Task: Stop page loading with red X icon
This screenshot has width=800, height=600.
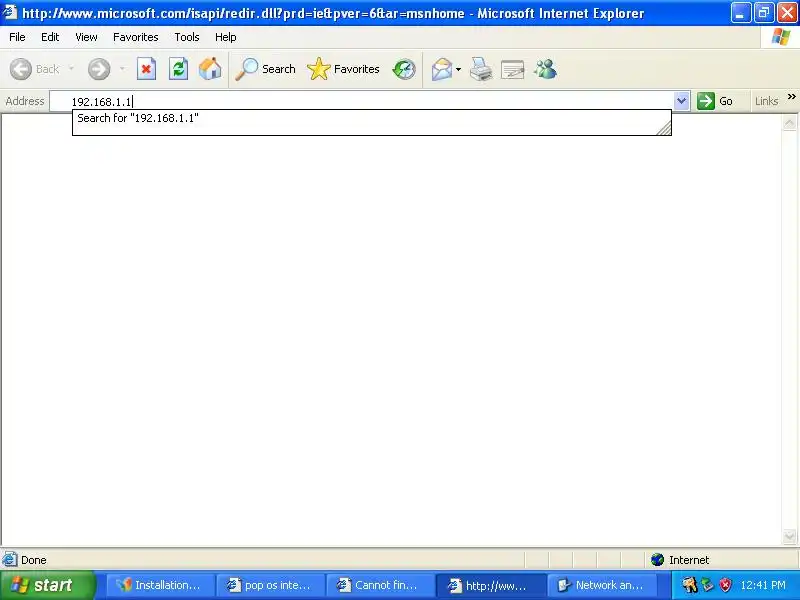Action: click(146, 69)
